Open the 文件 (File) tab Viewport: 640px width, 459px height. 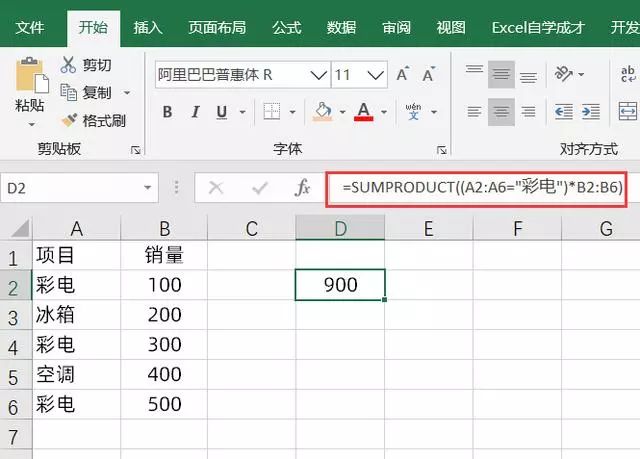pyautogui.click(x=29, y=28)
